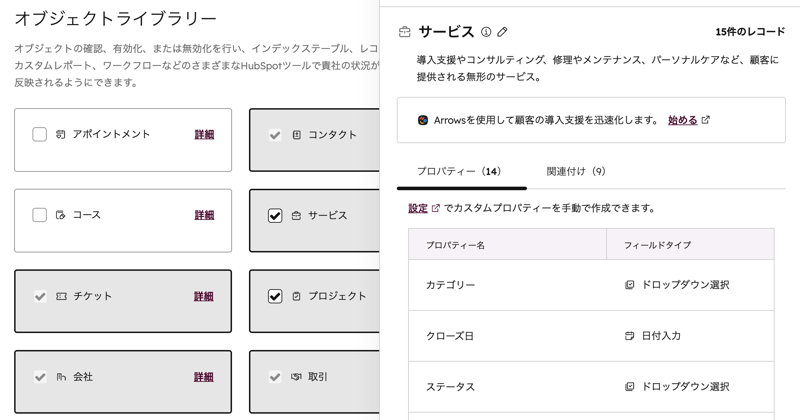Open the 設定 link for custom properties
This screenshot has width=800, height=420.
pyautogui.click(x=418, y=208)
